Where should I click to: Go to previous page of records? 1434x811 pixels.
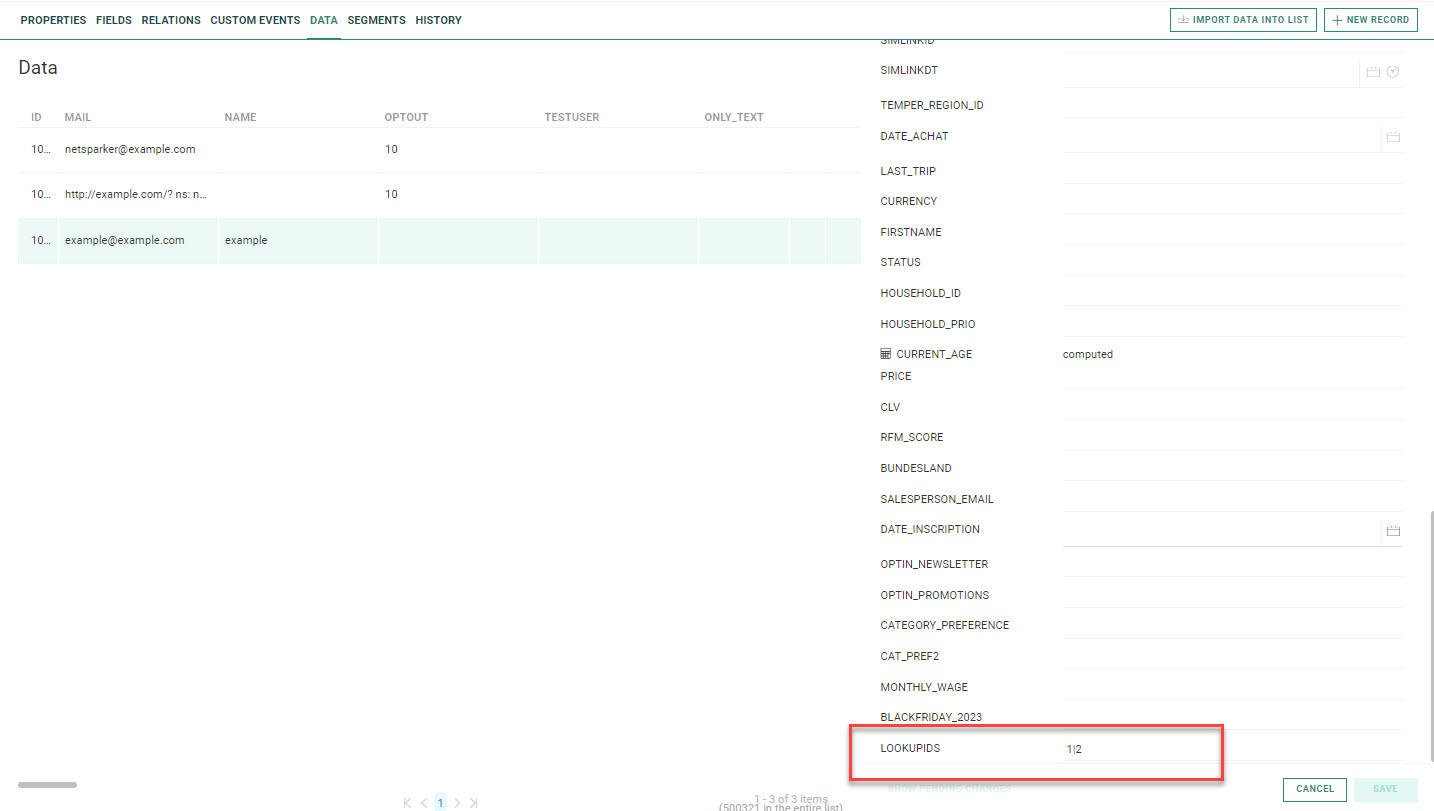coord(424,802)
